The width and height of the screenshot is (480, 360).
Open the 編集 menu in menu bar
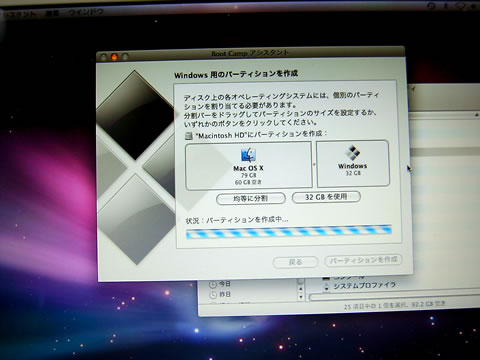tap(52, 13)
